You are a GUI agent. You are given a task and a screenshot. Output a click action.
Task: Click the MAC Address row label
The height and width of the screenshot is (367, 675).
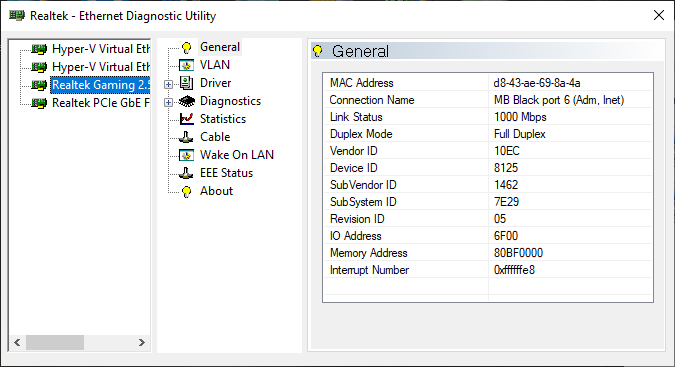click(362, 83)
